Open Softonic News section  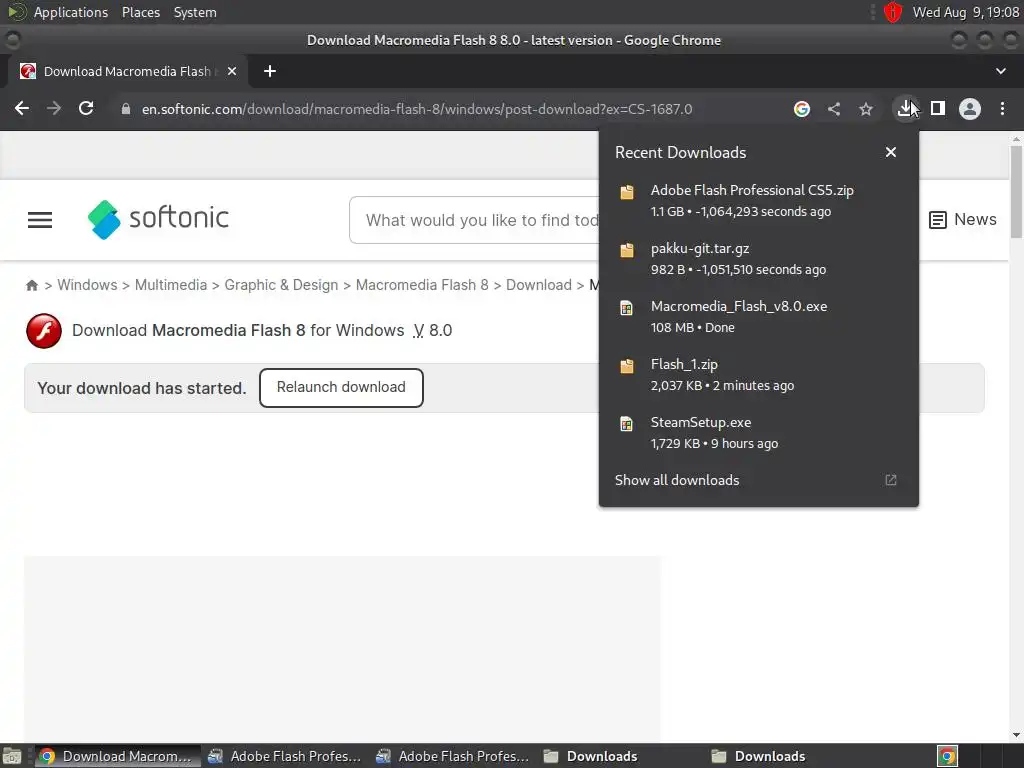click(x=963, y=219)
